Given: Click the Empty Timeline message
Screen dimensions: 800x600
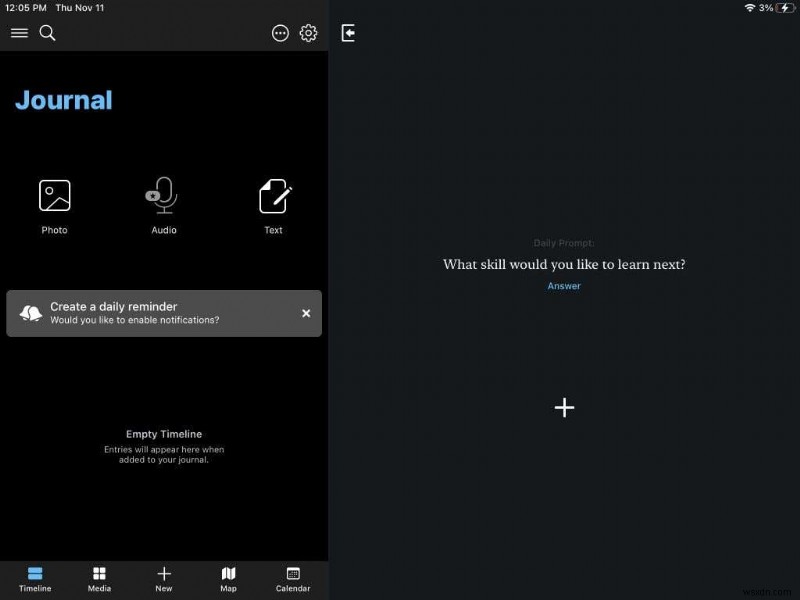Looking at the screenshot, I should tap(164, 446).
